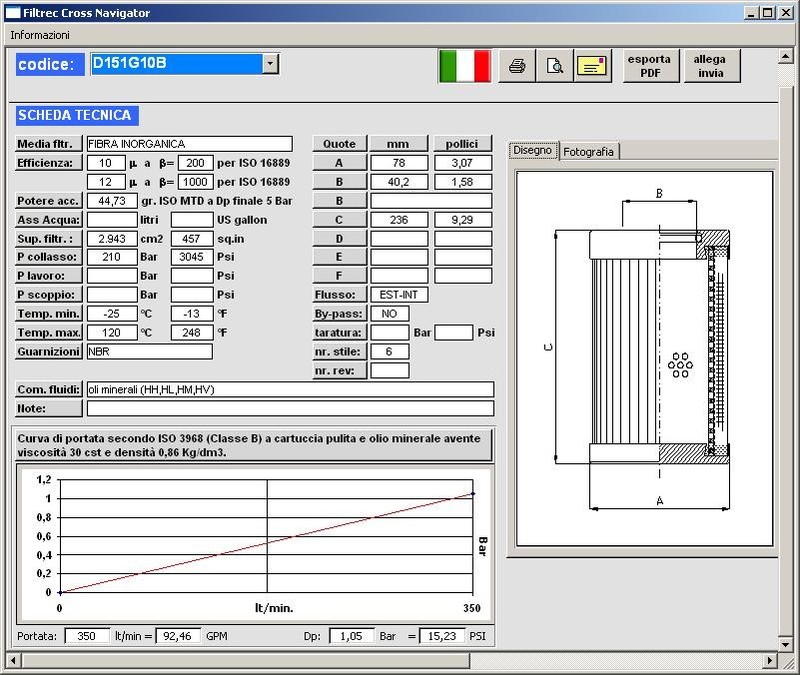Click the printer icon to print

click(517, 66)
